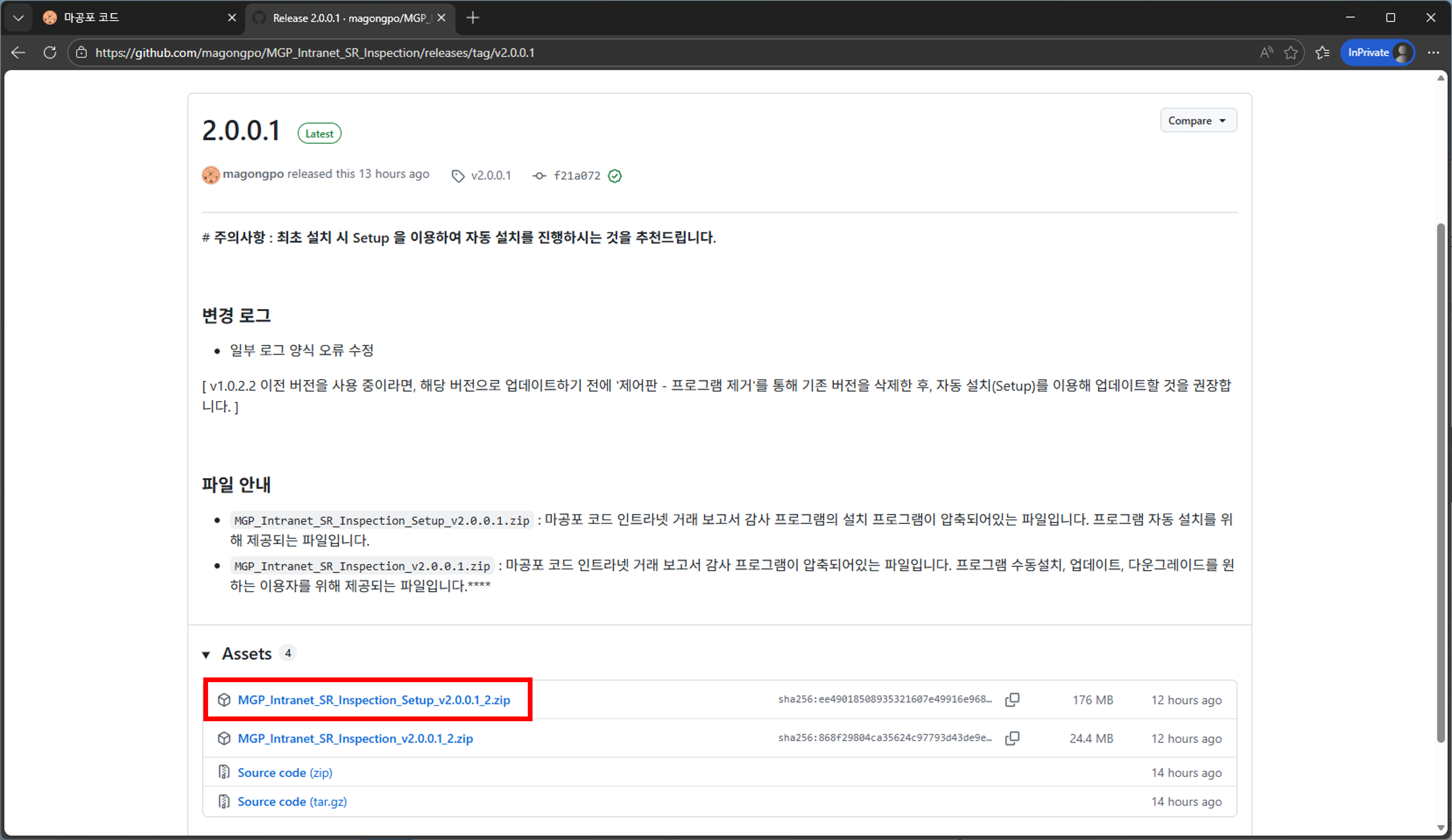The width and height of the screenshot is (1452, 840).
Task: Click magongpo's profile avatar
Action: [211, 174]
